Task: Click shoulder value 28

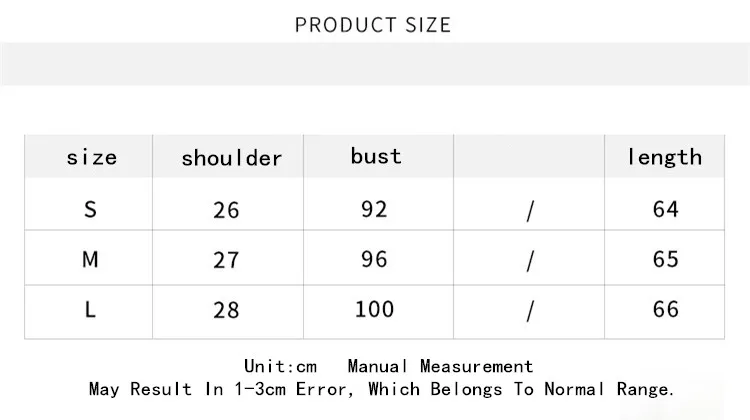Action: point(226,310)
